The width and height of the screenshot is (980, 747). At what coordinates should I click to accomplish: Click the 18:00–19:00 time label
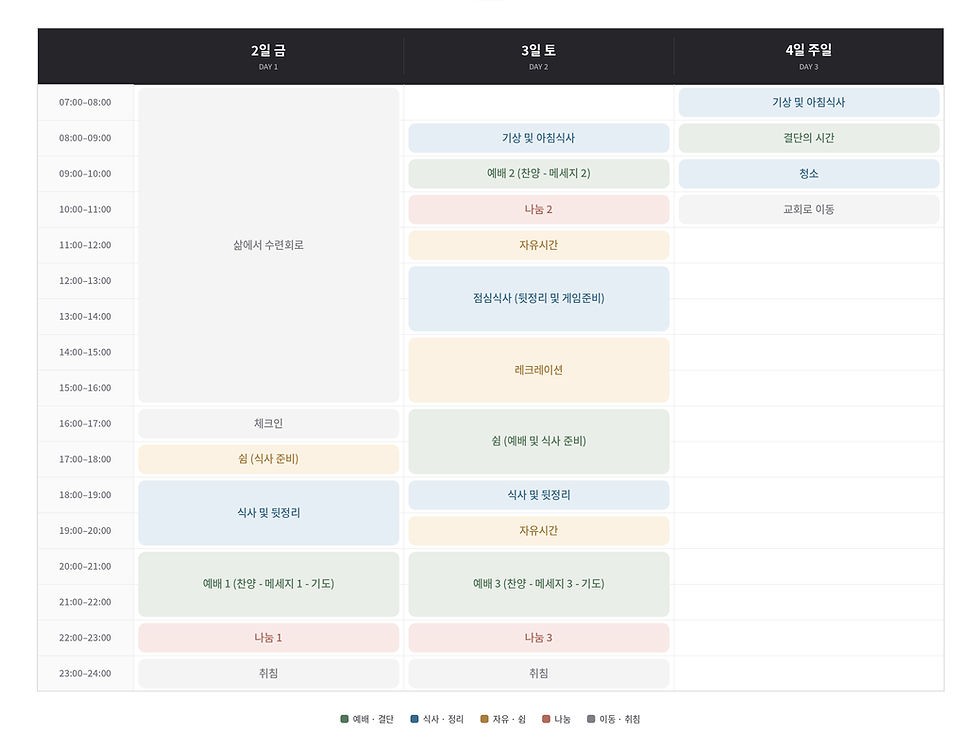pos(85,495)
